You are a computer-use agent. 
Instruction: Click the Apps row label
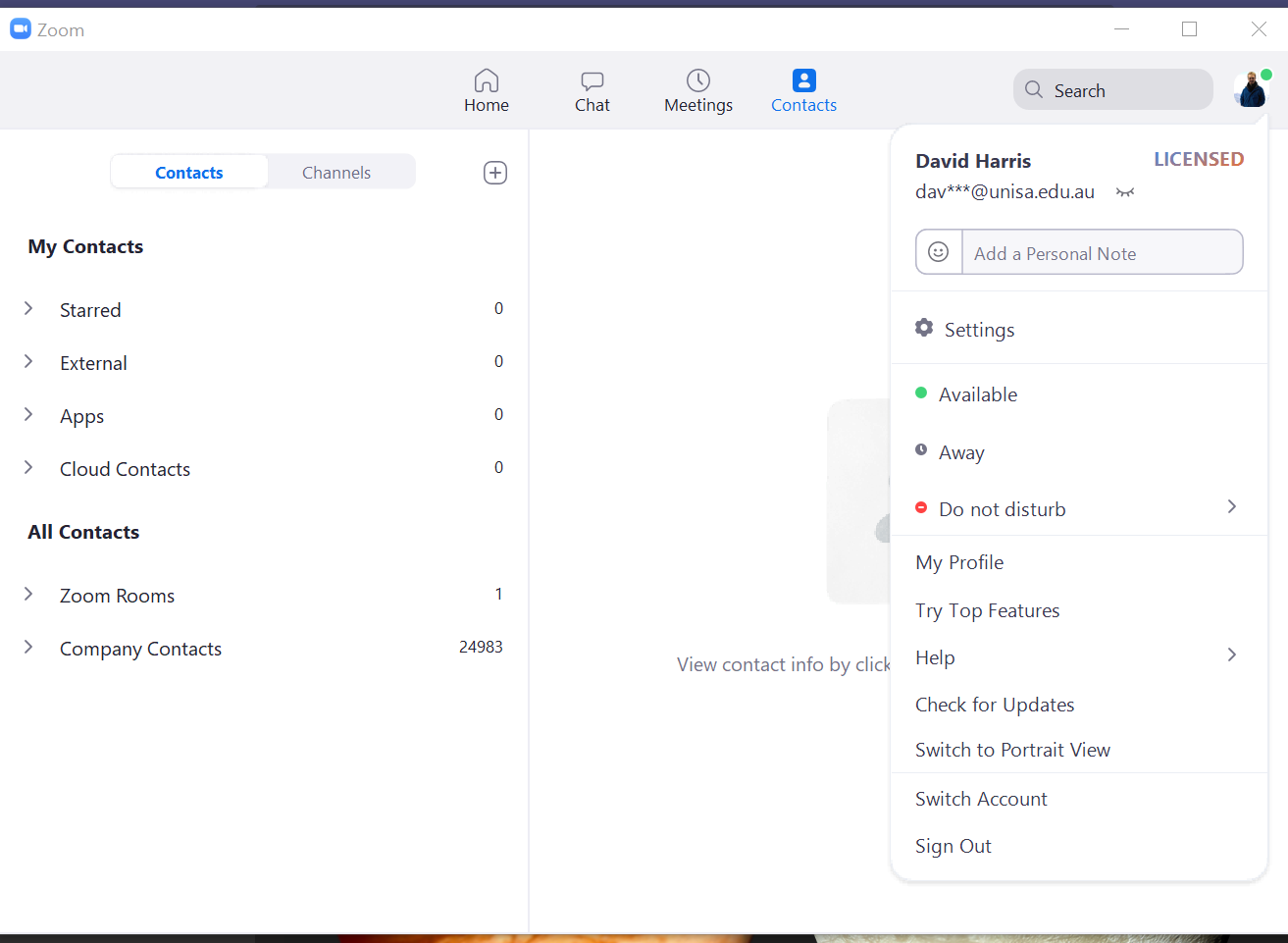[81, 416]
